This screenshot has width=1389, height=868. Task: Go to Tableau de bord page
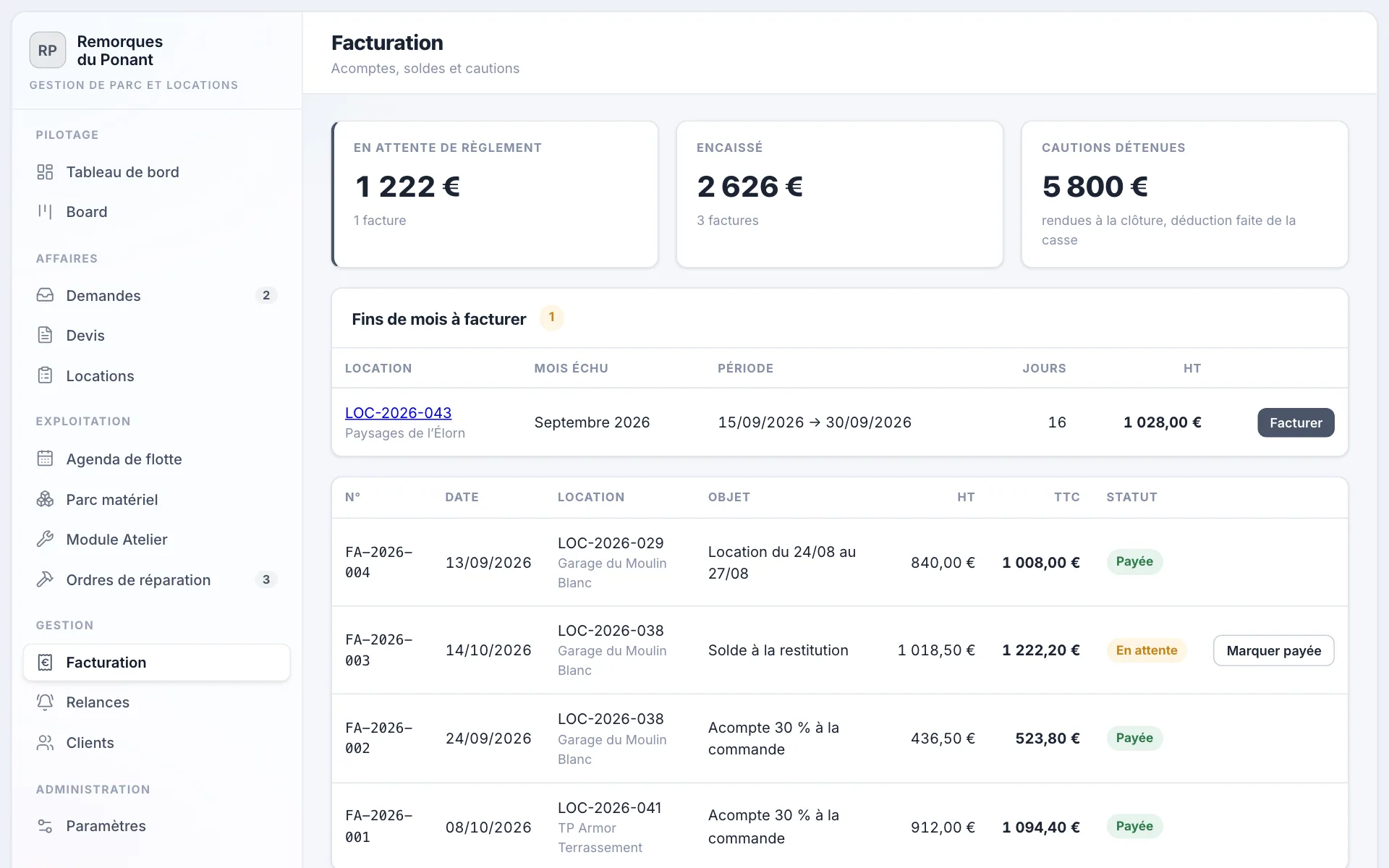coord(157,172)
